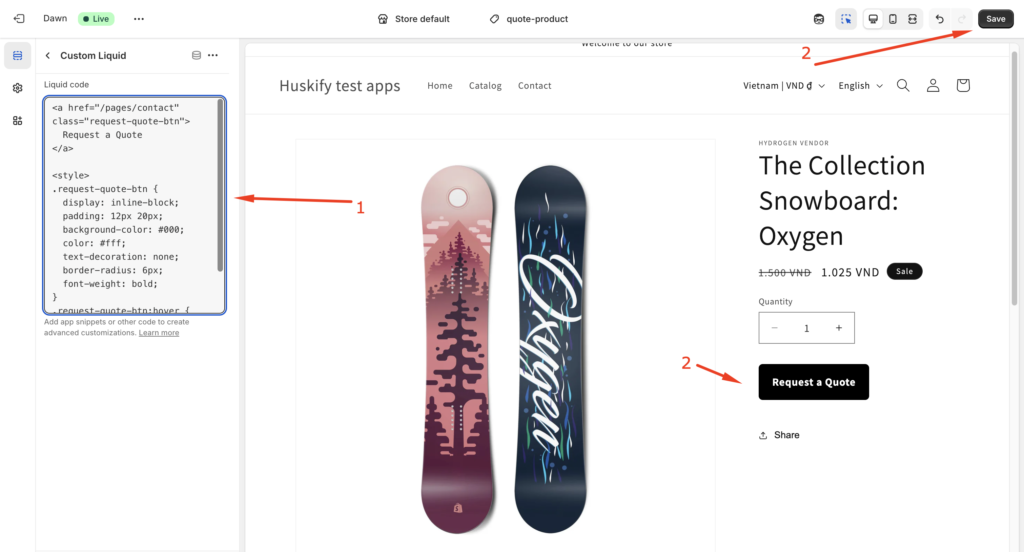Click the dynamic source database icon
The image size is (1024, 552).
point(196,56)
